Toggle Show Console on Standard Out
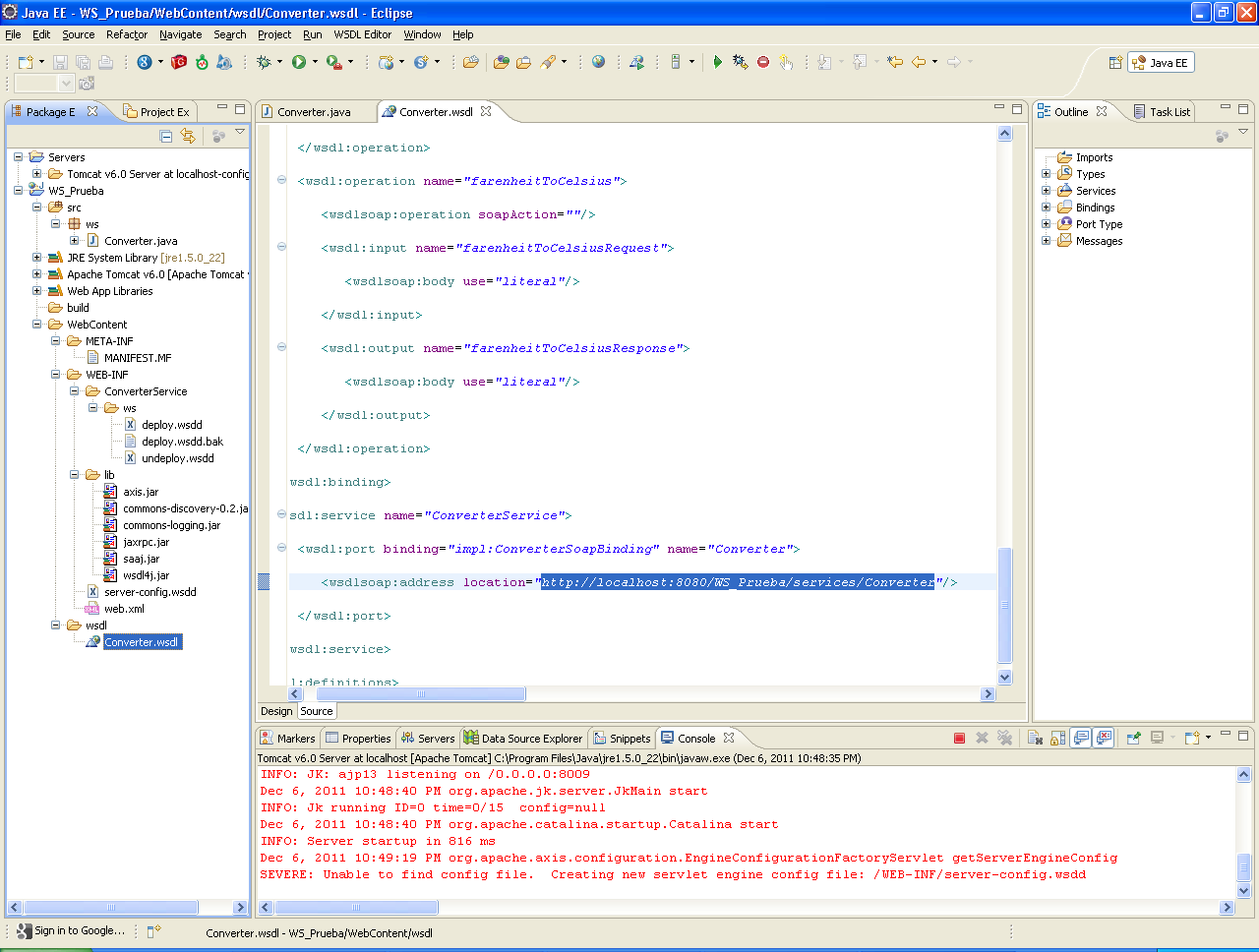 1081,738
